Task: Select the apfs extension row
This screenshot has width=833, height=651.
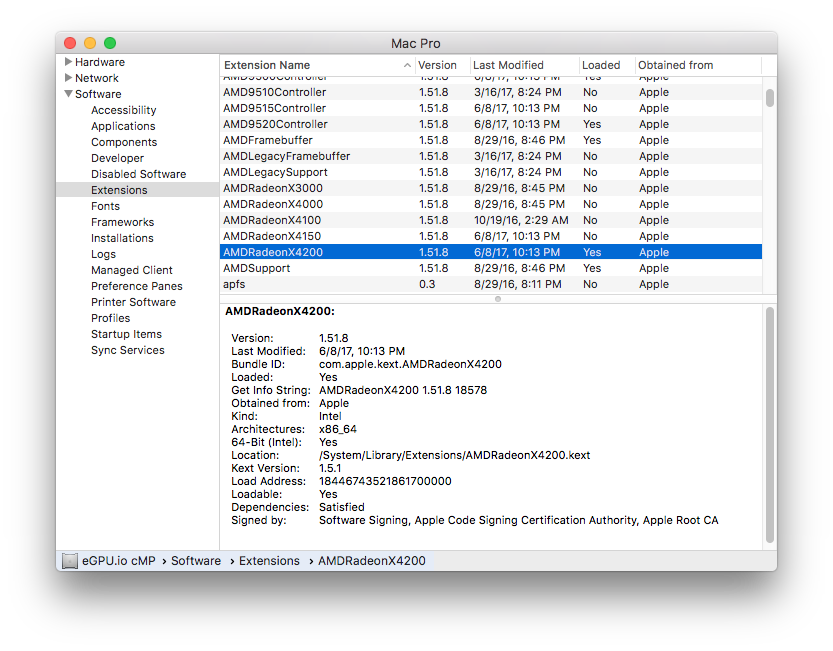Action: coord(491,284)
